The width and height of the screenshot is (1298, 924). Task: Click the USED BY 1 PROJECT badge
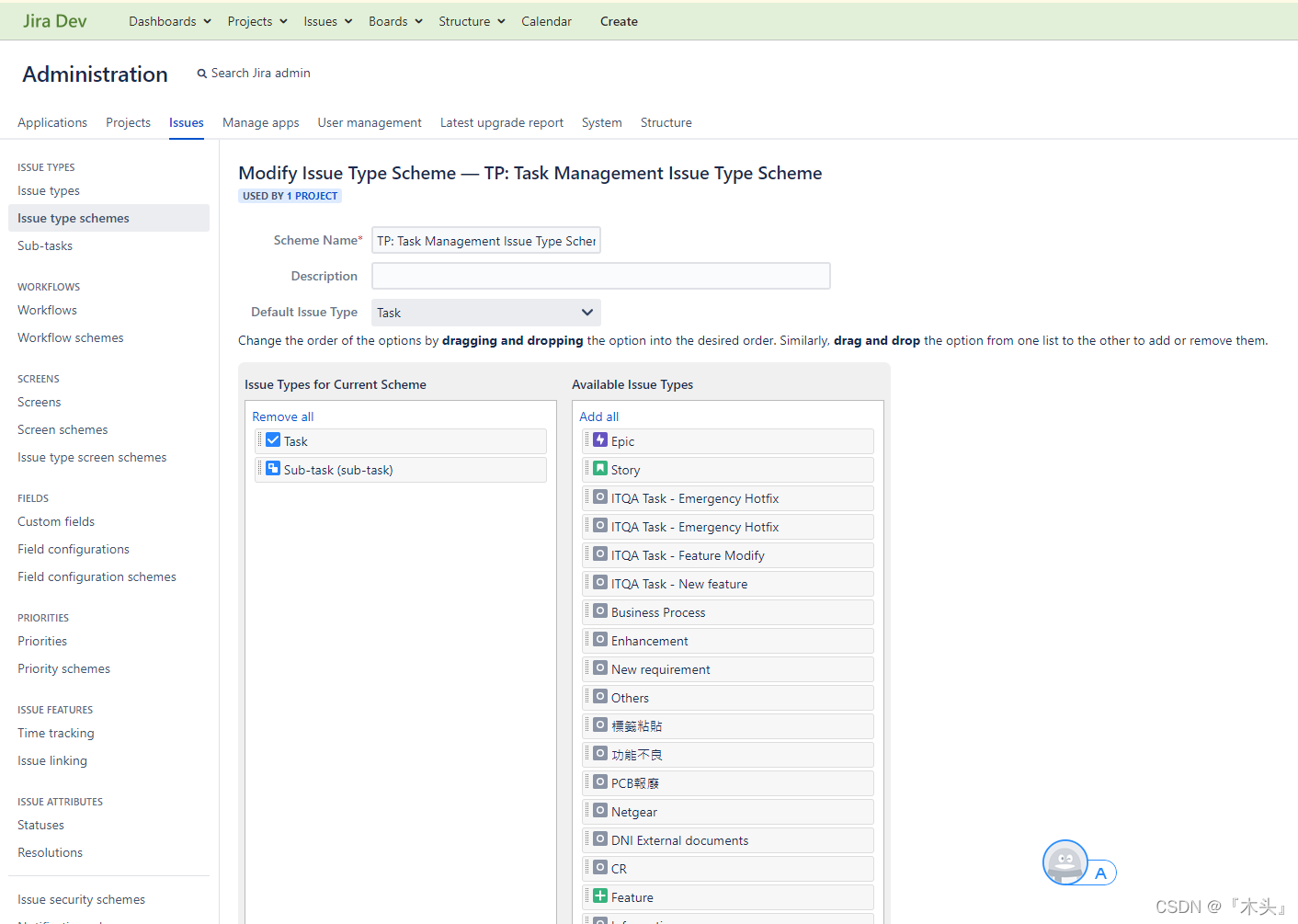[290, 196]
